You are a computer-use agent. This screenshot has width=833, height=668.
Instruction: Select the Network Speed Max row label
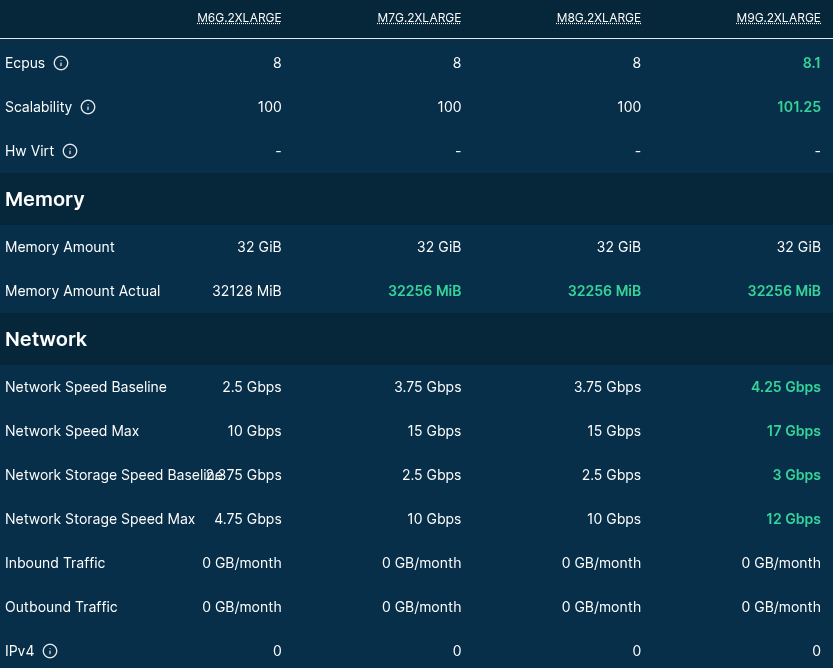point(72,431)
